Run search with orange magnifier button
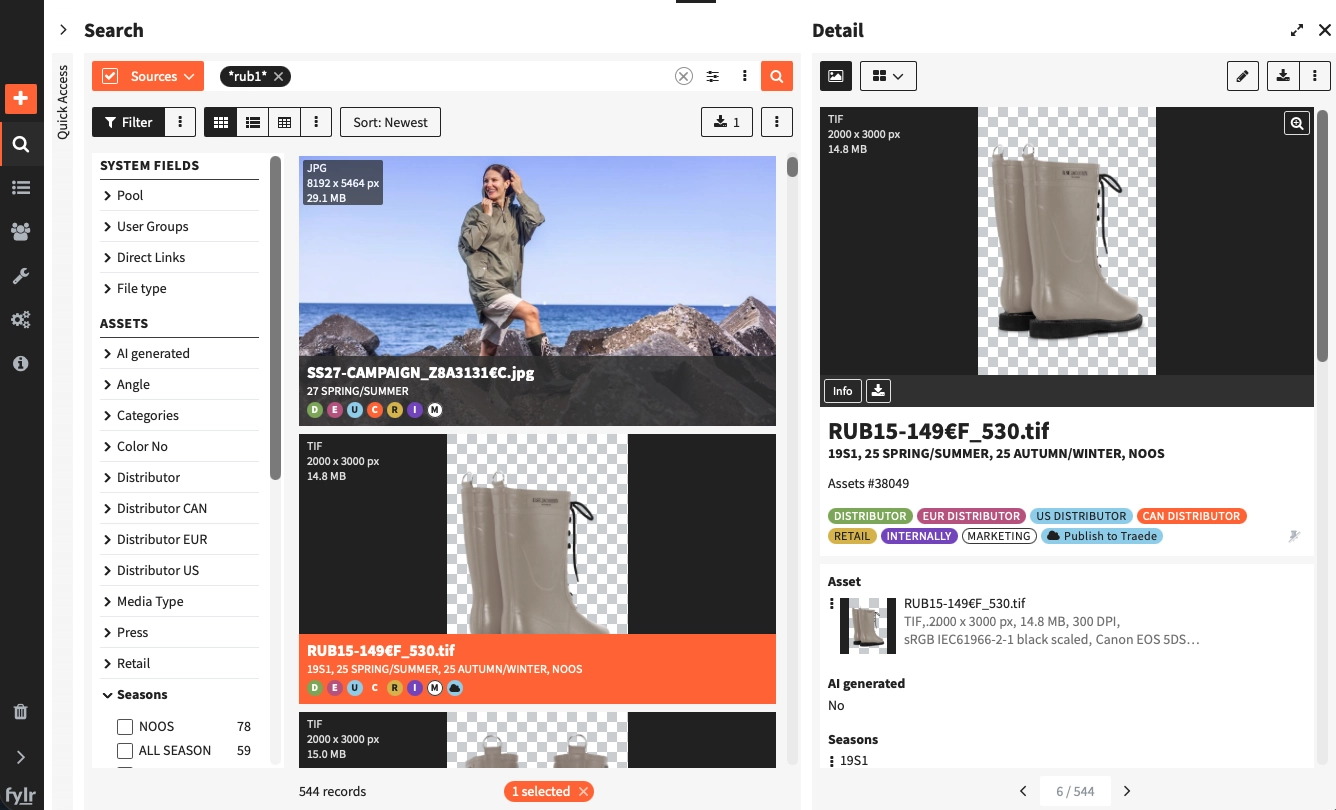The height and width of the screenshot is (810, 1336). coord(776,76)
